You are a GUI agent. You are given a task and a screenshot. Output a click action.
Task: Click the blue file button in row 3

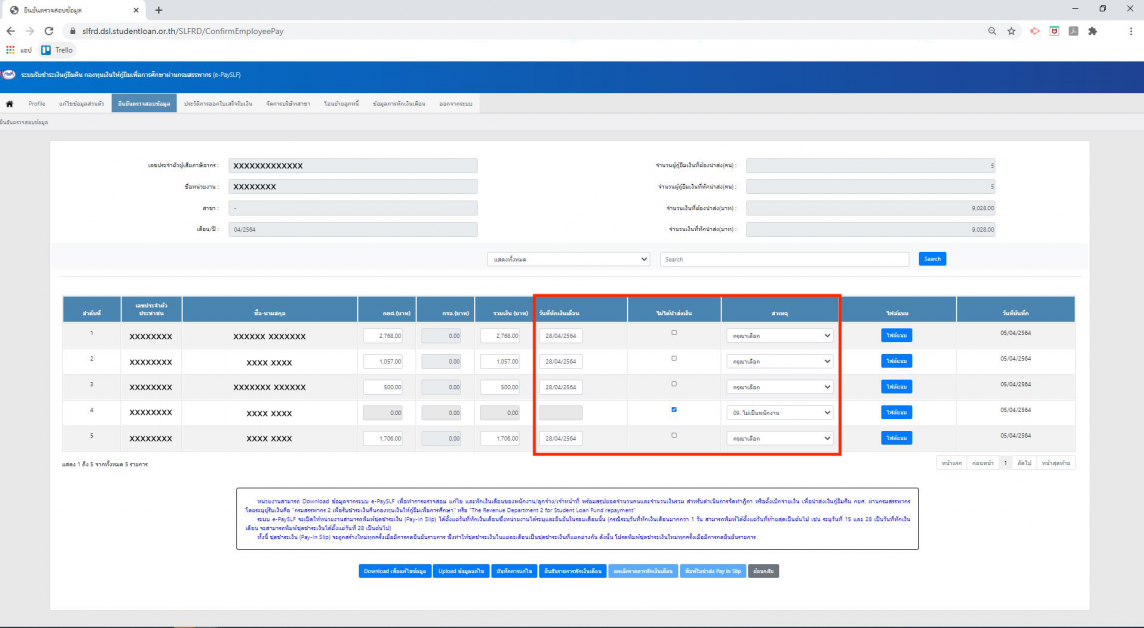[897, 387]
